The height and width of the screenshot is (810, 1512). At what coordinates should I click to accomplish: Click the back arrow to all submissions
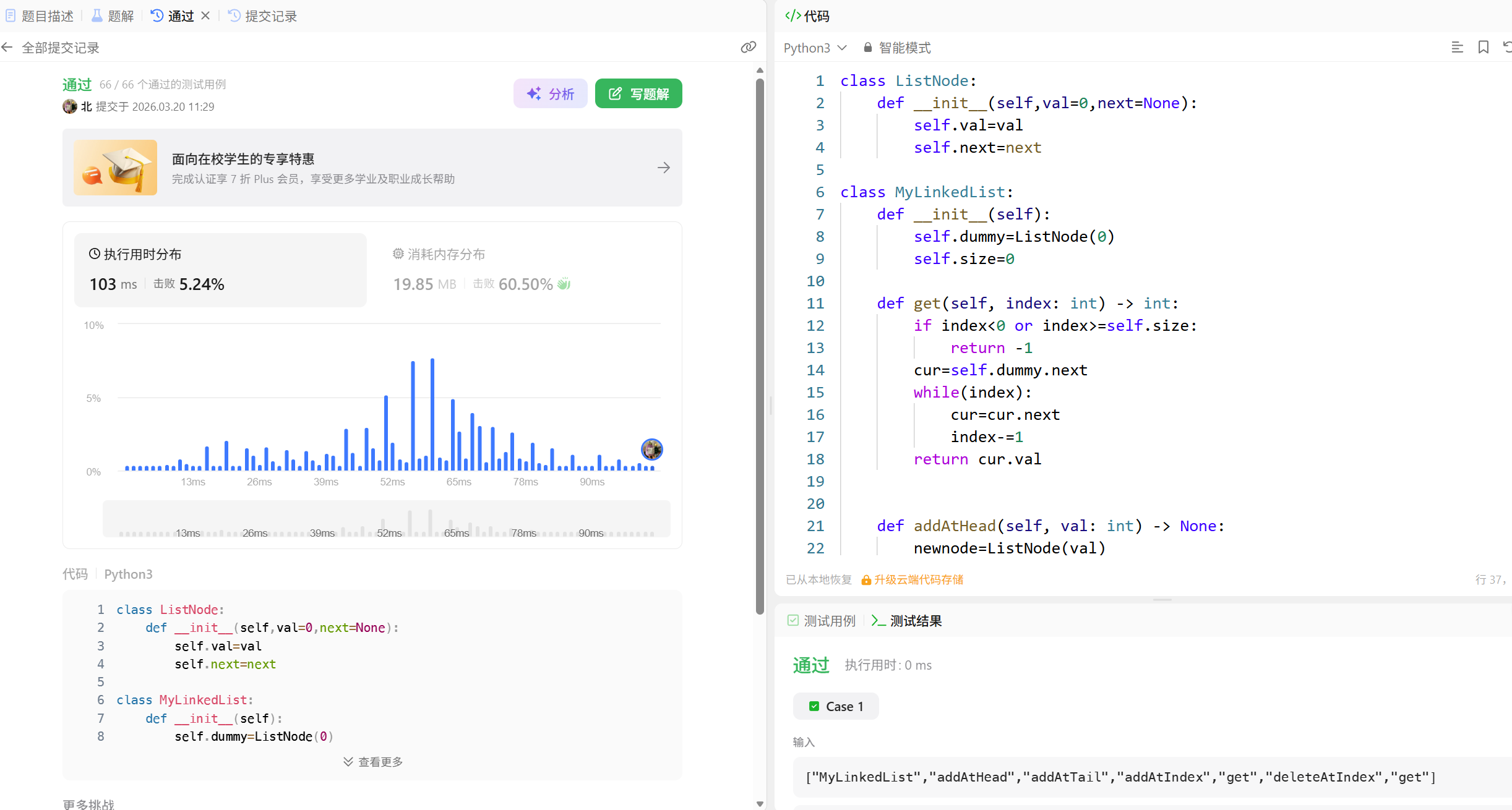(x=7, y=48)
